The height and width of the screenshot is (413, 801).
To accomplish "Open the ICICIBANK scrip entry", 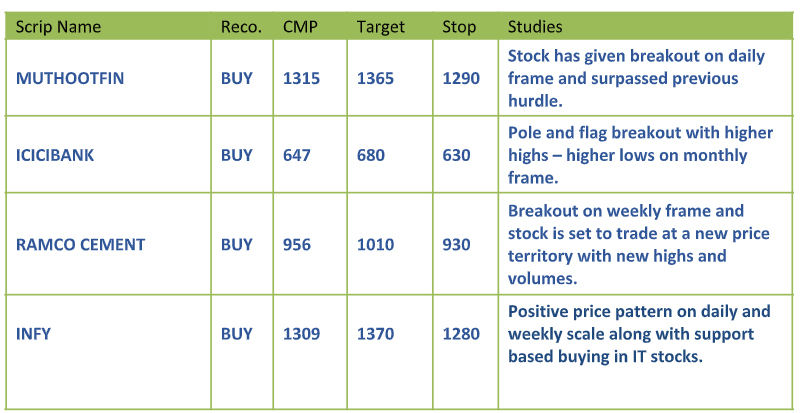I will tap(55, 155).
